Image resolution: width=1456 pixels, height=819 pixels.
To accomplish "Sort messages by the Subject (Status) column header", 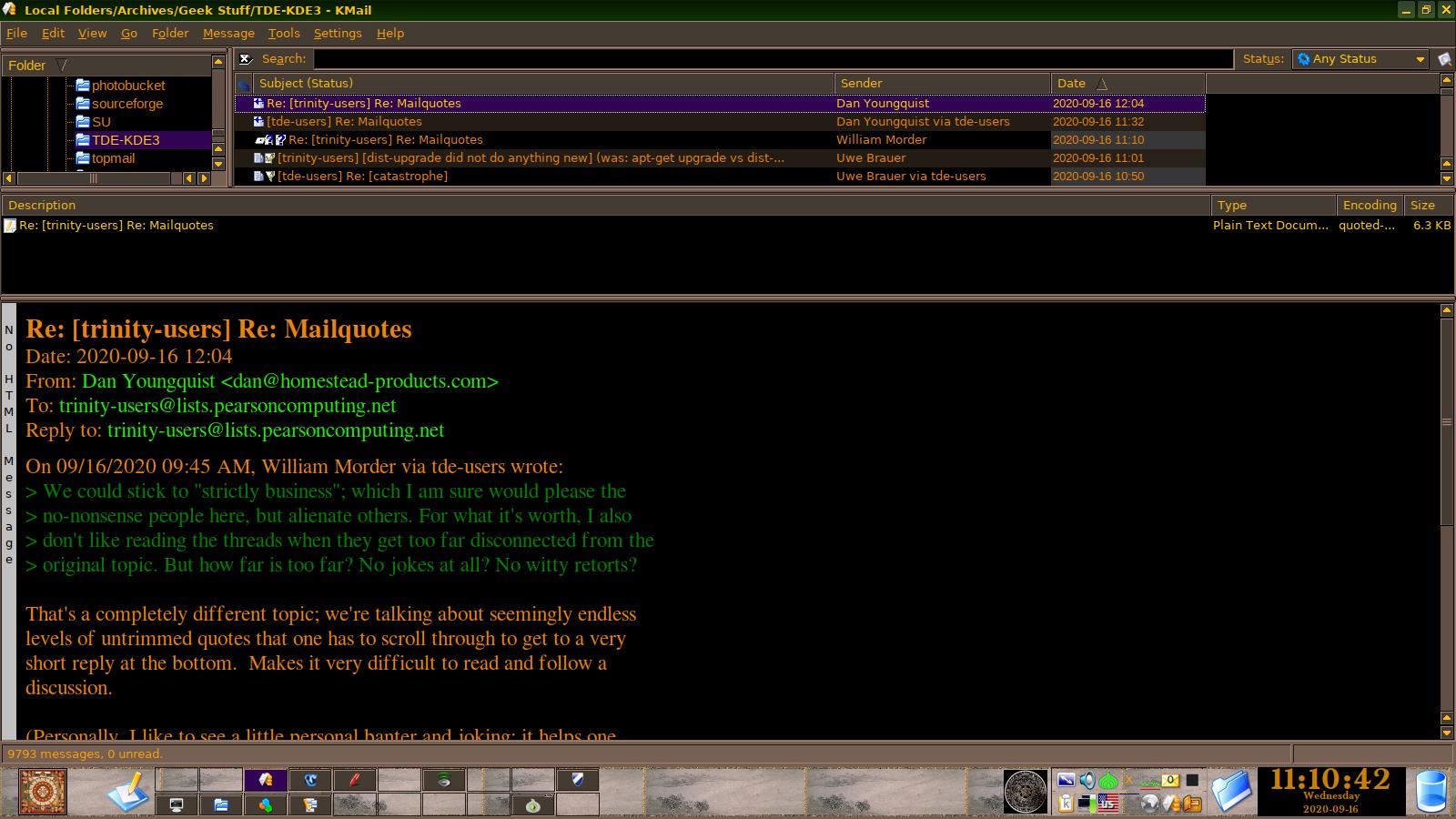I will 543,84.
